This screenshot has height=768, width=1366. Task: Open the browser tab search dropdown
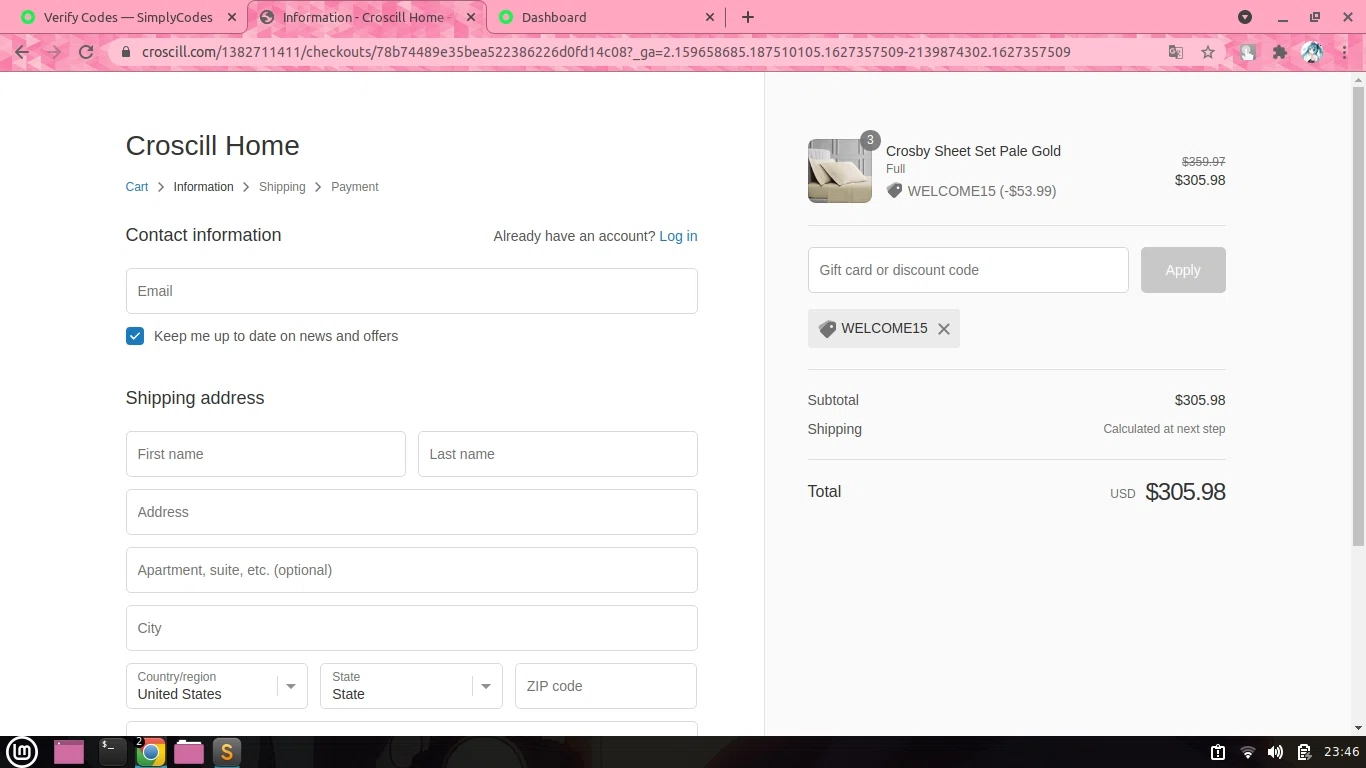point(1245,17)
